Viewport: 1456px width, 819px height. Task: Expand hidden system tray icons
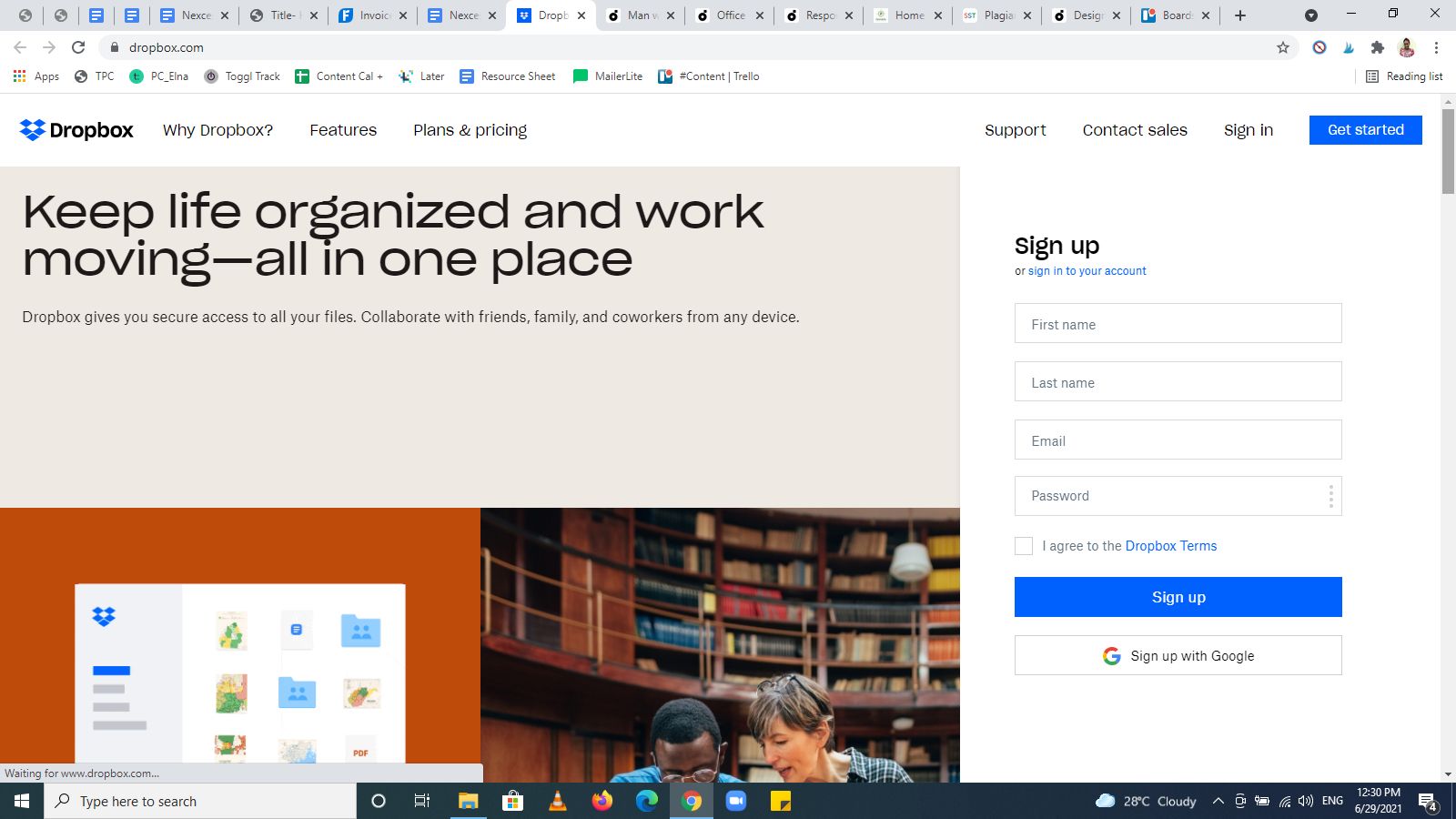(x=1218, y=801)
